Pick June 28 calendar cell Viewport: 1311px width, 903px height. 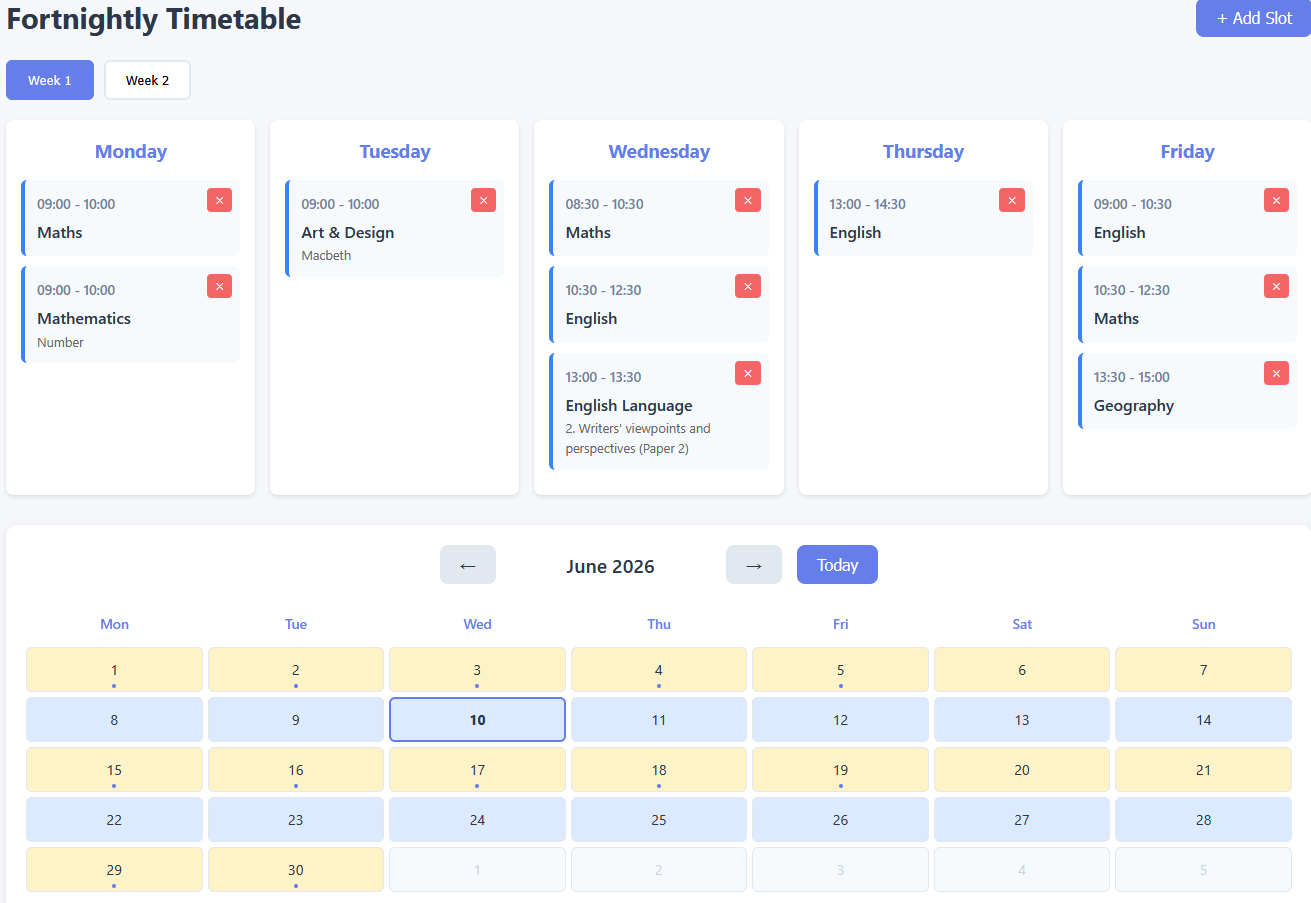click(1203, 820)
